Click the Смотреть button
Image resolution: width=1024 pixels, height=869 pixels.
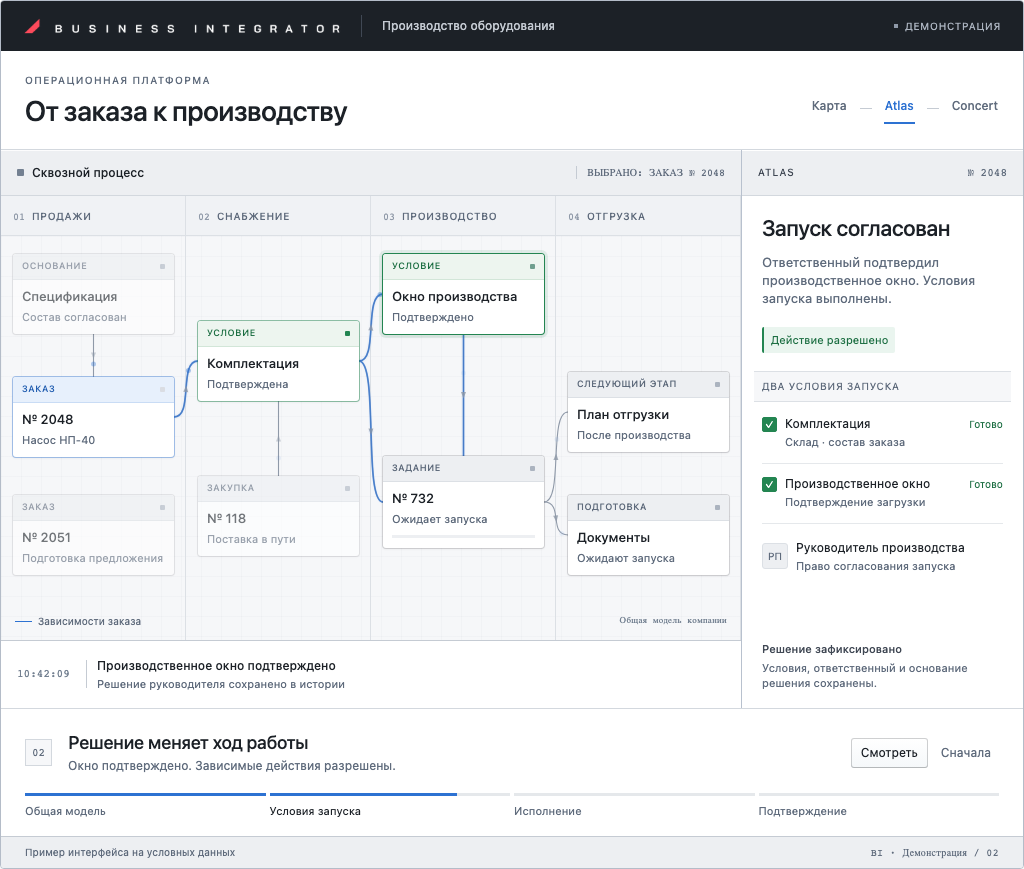click(x=889, y=753)
